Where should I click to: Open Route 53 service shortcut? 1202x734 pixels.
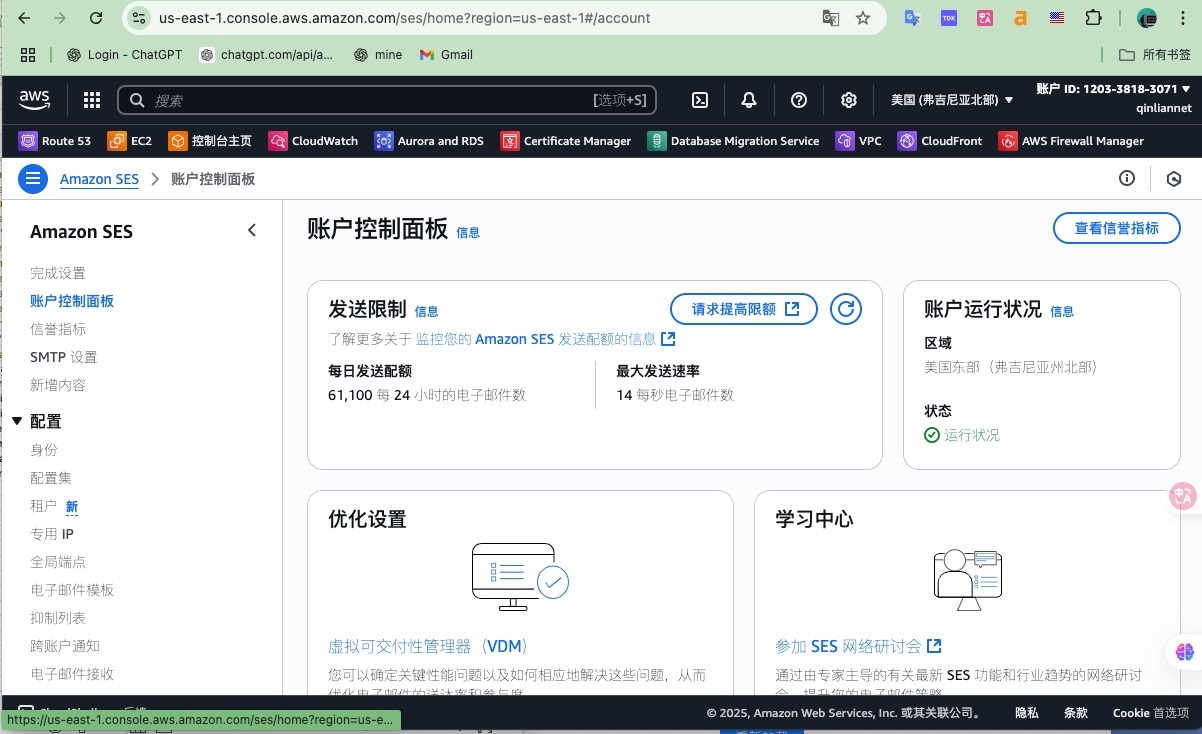(55, 141)
